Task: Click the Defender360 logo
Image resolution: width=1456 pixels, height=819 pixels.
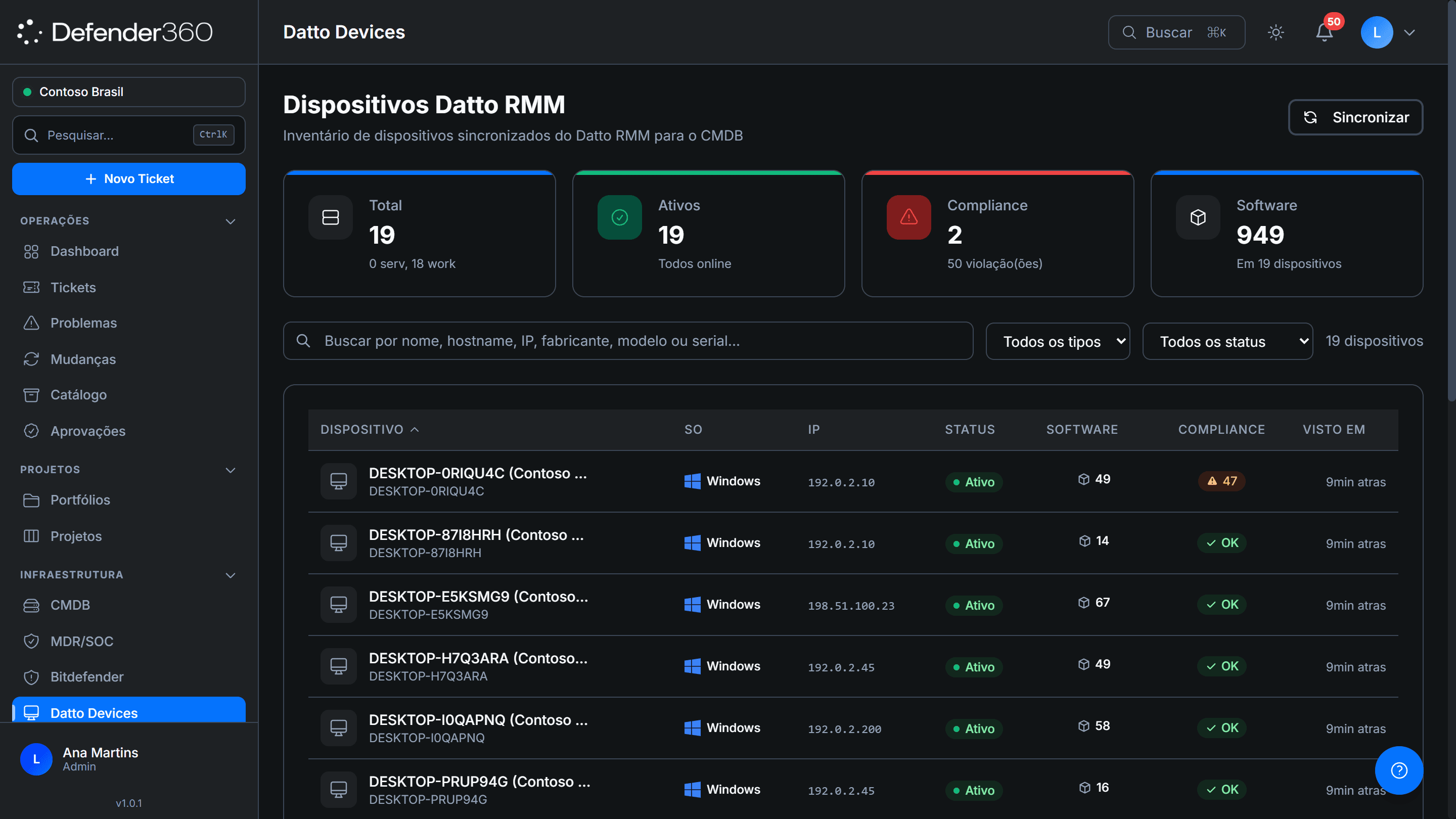Action: pos(115,32)
